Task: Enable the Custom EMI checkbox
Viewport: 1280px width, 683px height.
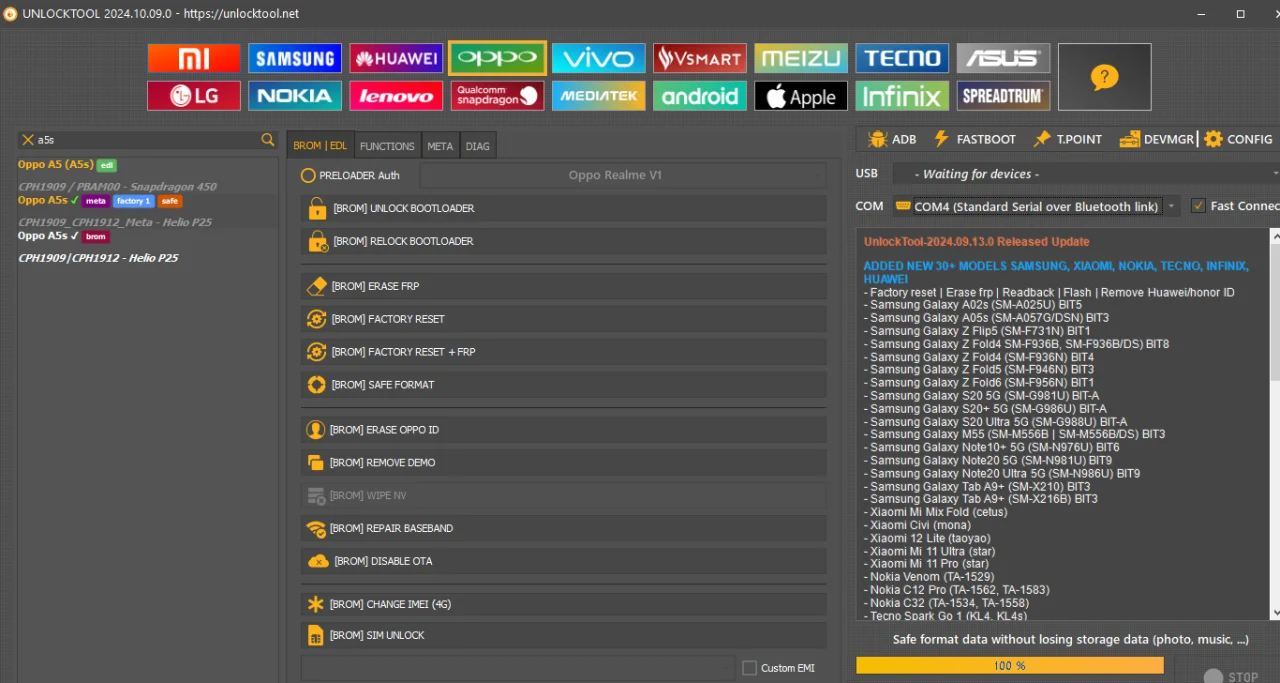Action: [x=749, y=668]
